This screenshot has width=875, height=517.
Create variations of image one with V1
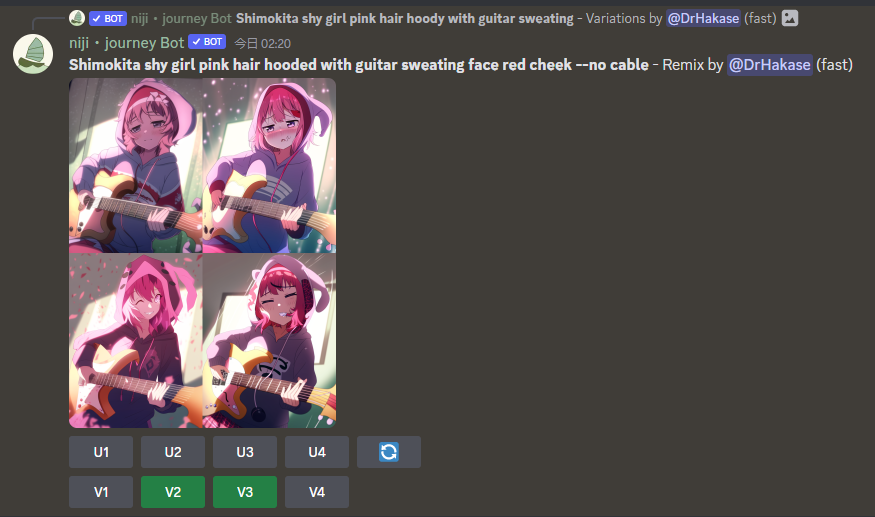tap(101, 492)
